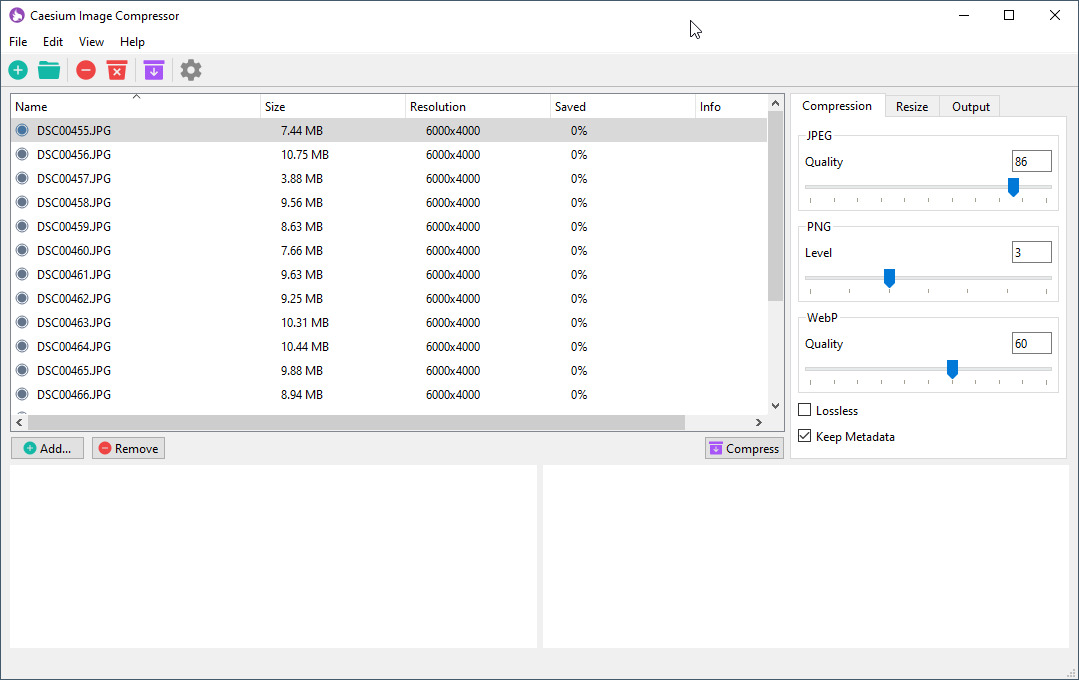The image size is (1079, 680).
Task: Disable the Keep Metadata checkbox
Action: click(x=803, y=436)
